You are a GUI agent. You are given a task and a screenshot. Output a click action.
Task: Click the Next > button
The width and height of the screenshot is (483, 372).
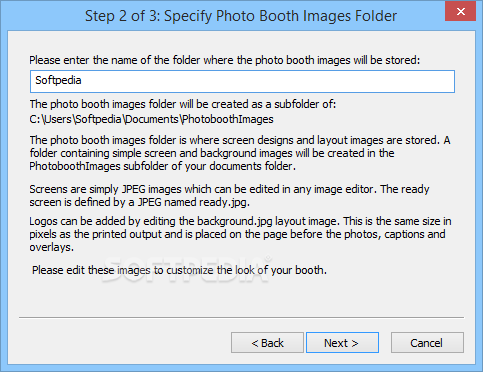point(342,342)
